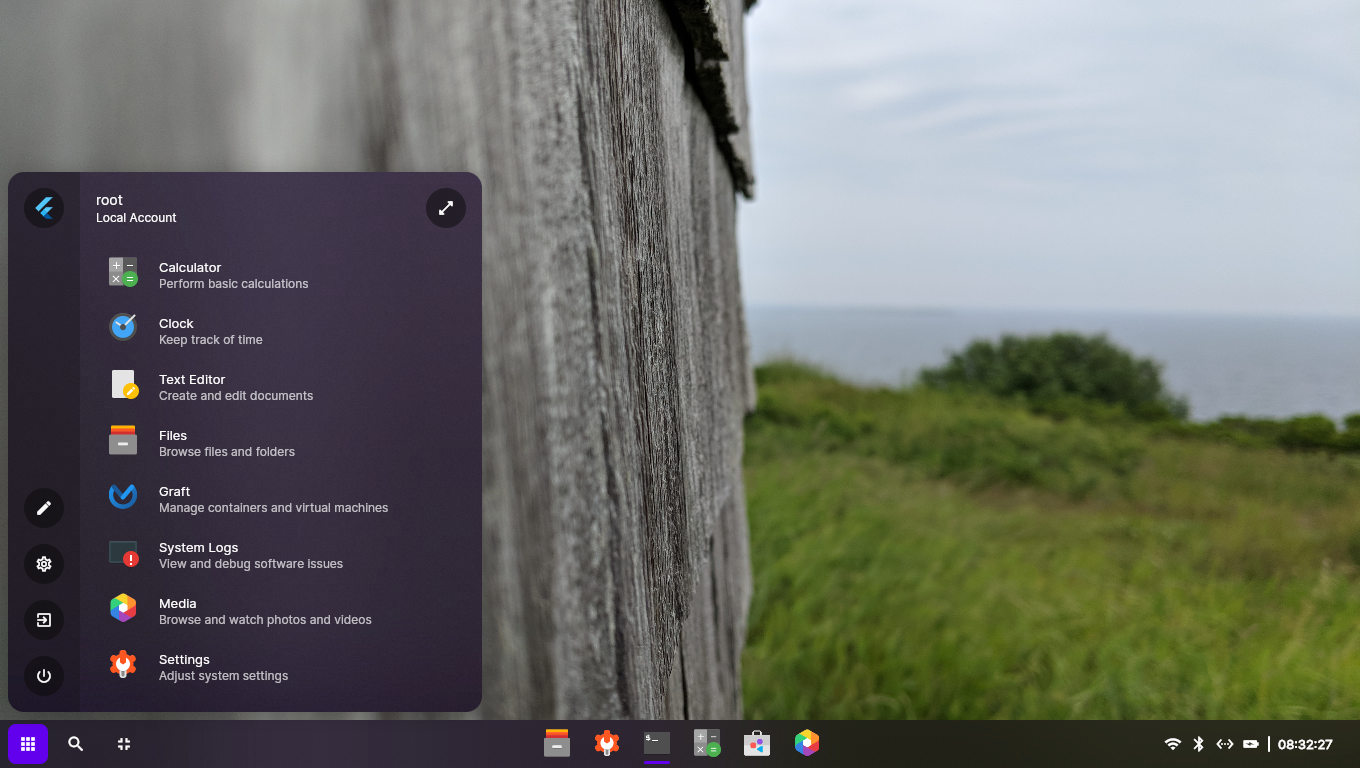Launch Clock from the app list

[176, 331]
